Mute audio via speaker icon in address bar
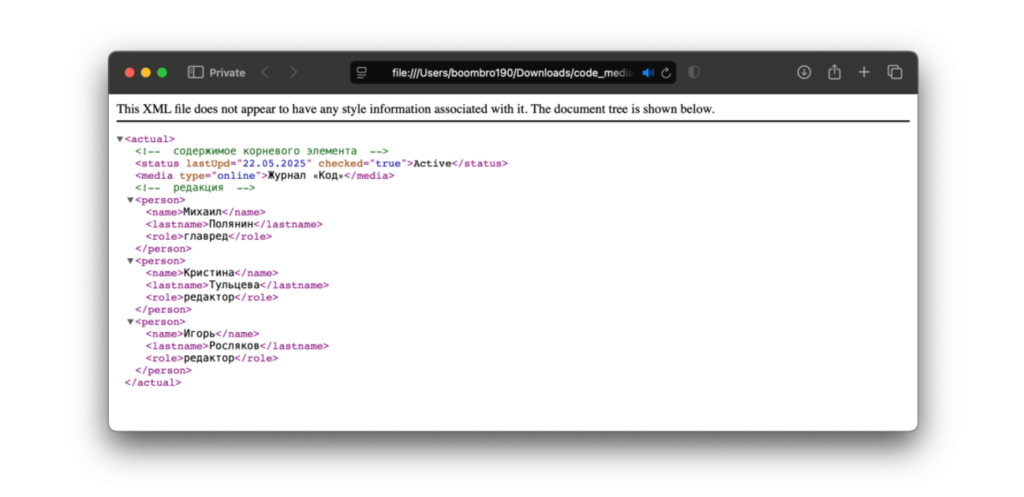Image resolution: width=1024 pixels, height=497 pixels. pos(647,73)
